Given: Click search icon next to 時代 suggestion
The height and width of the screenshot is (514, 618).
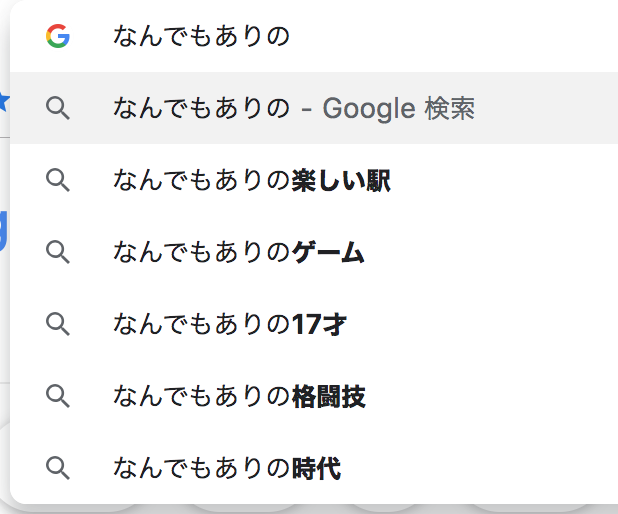Looking at the screenshot, I should tap(58, 467).
